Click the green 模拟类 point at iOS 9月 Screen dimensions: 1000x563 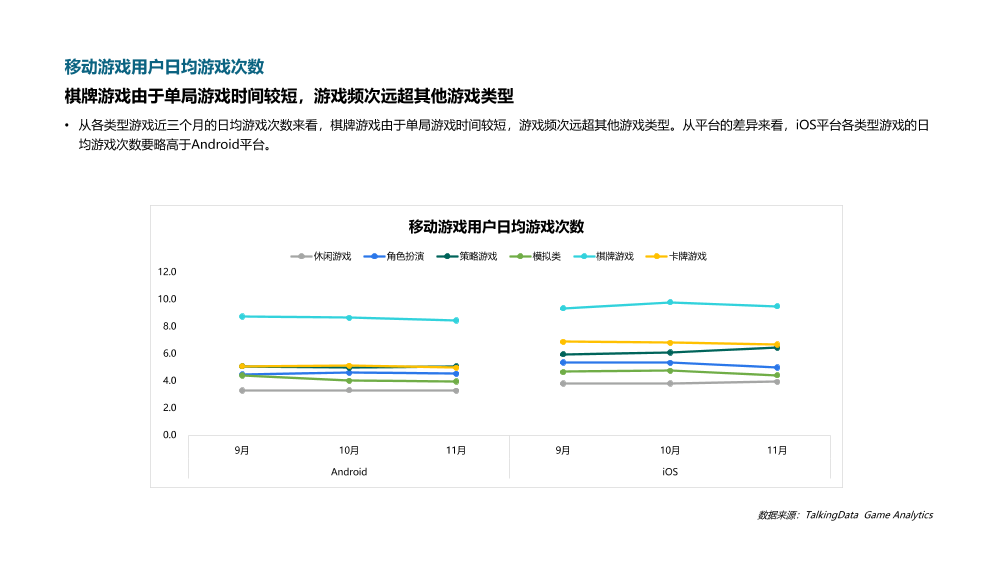[x=562, y=372]
